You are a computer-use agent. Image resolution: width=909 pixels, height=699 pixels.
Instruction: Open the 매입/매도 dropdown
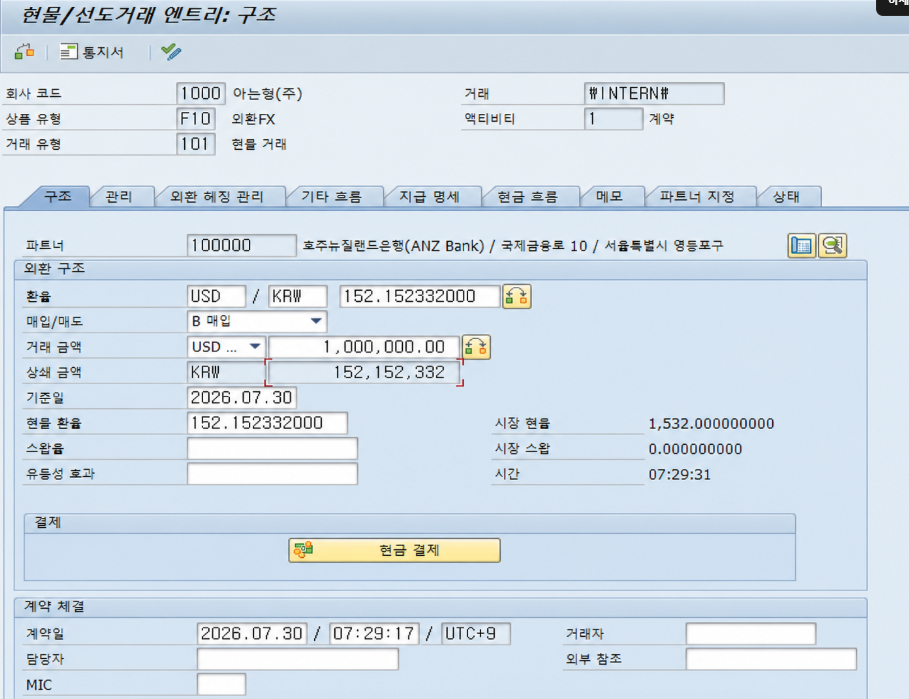pyautogui.click(x=316, y=321)
